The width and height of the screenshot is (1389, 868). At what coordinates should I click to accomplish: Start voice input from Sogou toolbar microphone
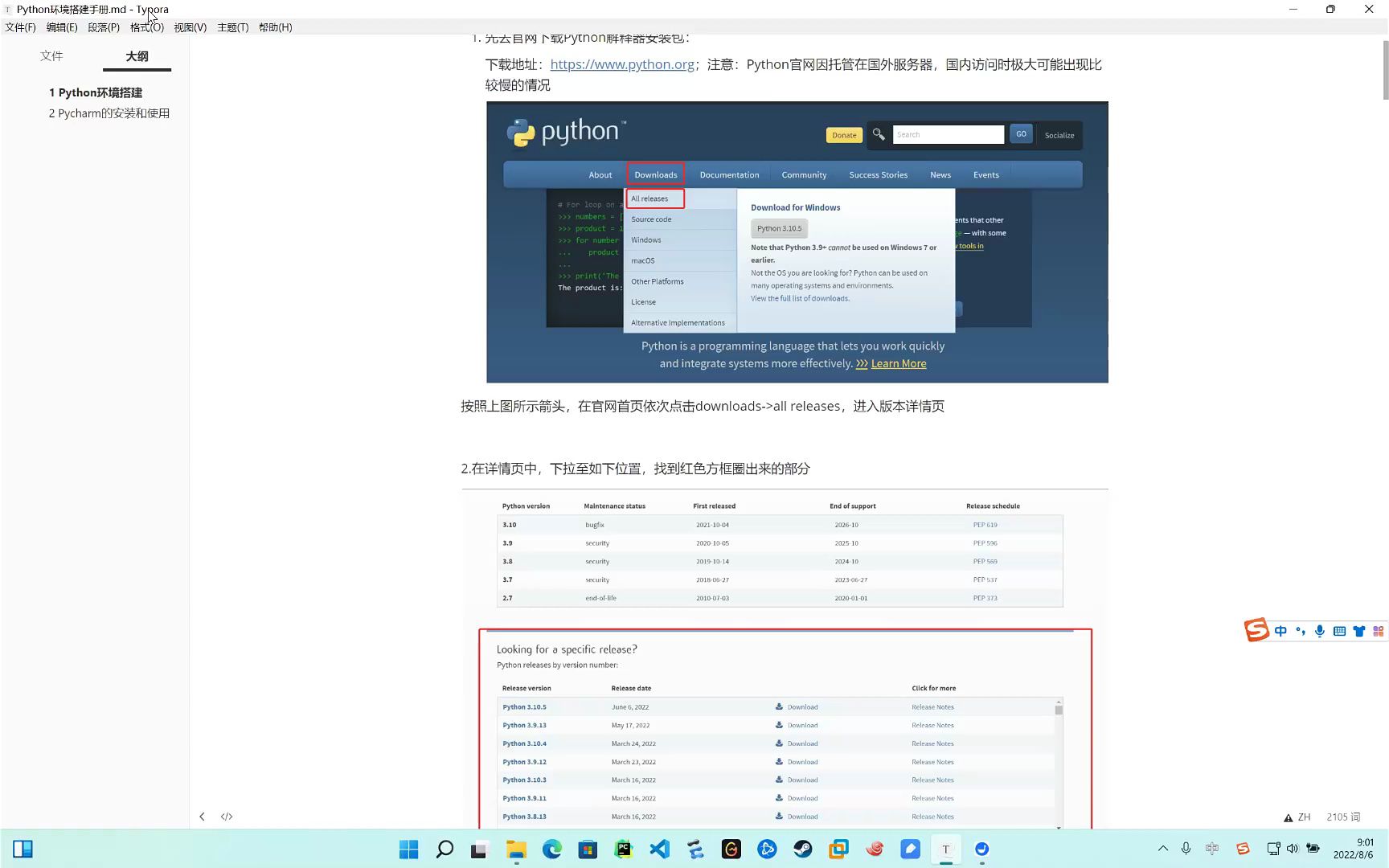tap(1320, 631)
